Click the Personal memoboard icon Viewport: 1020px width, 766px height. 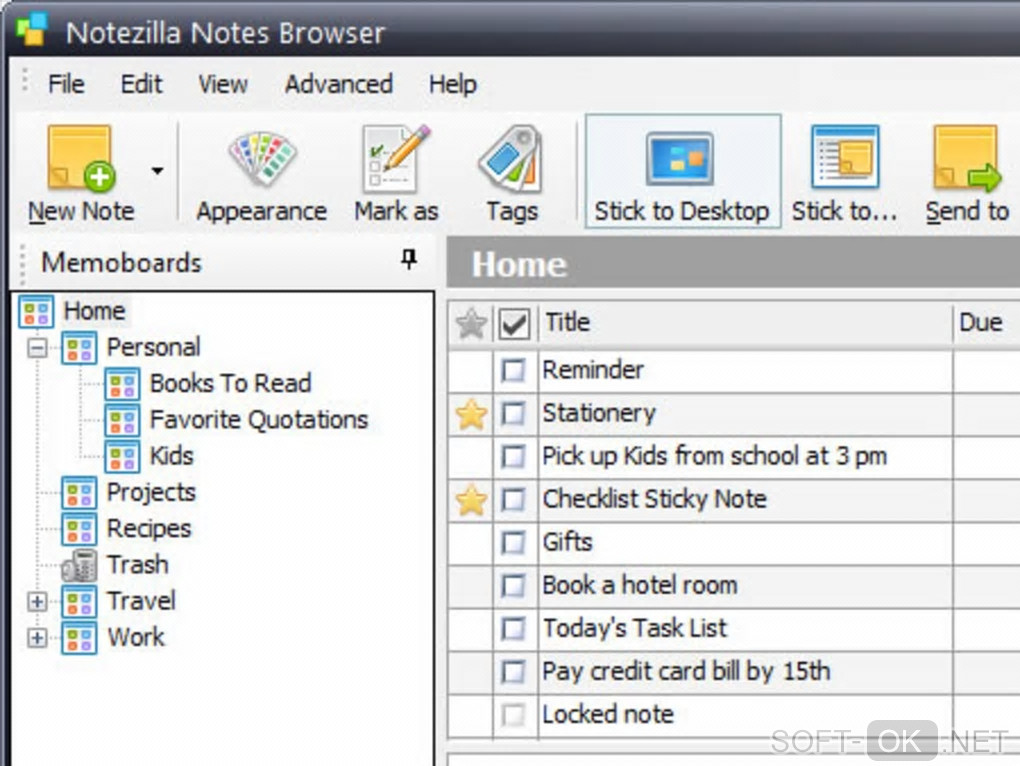[79, 348]
